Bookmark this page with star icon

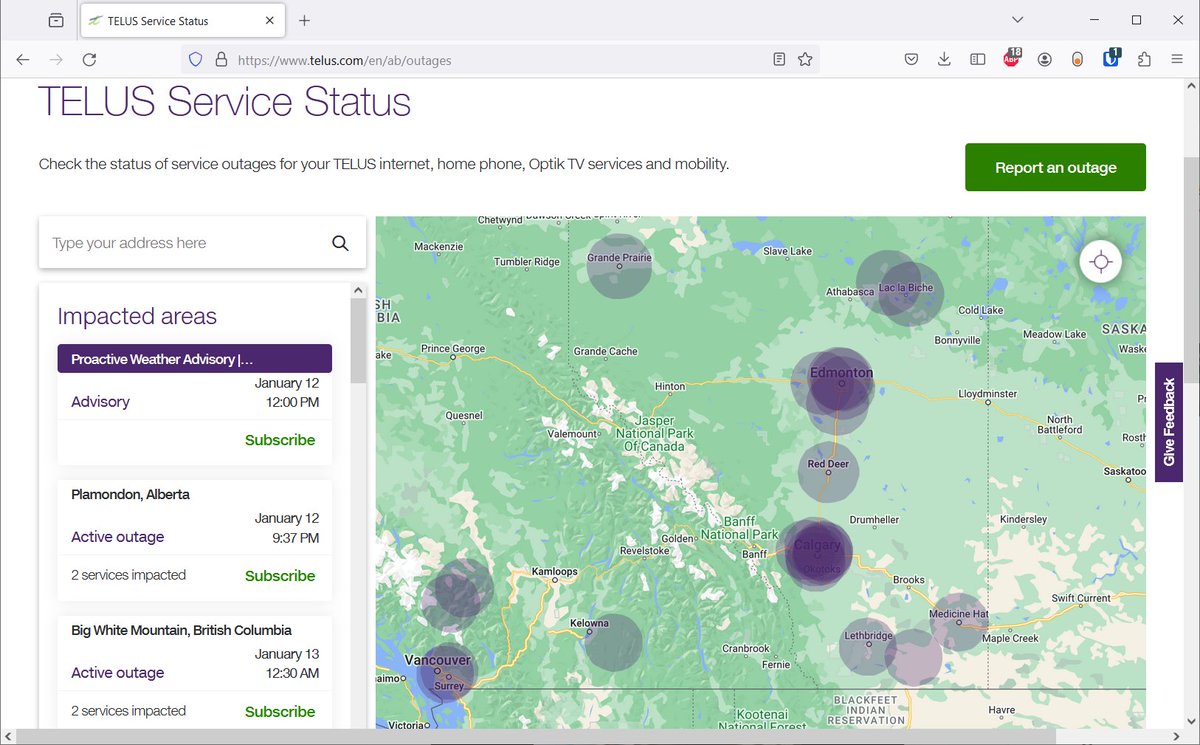805,60
